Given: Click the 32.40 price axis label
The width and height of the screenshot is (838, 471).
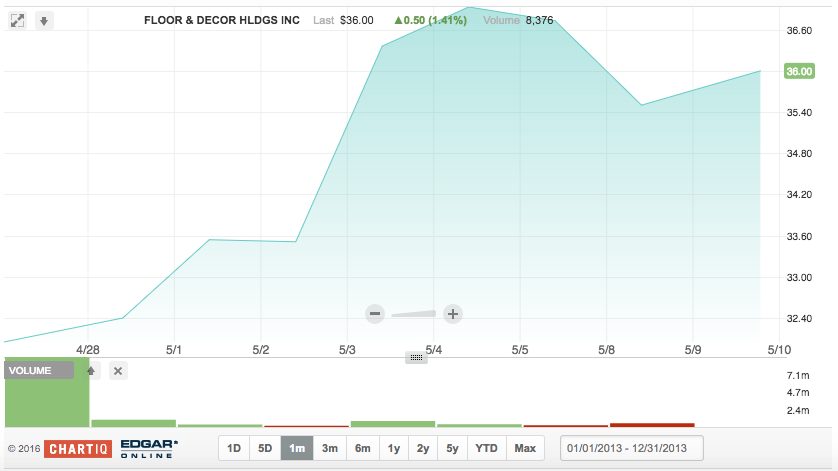Looking at the screenshot, I should click(799, 319).
